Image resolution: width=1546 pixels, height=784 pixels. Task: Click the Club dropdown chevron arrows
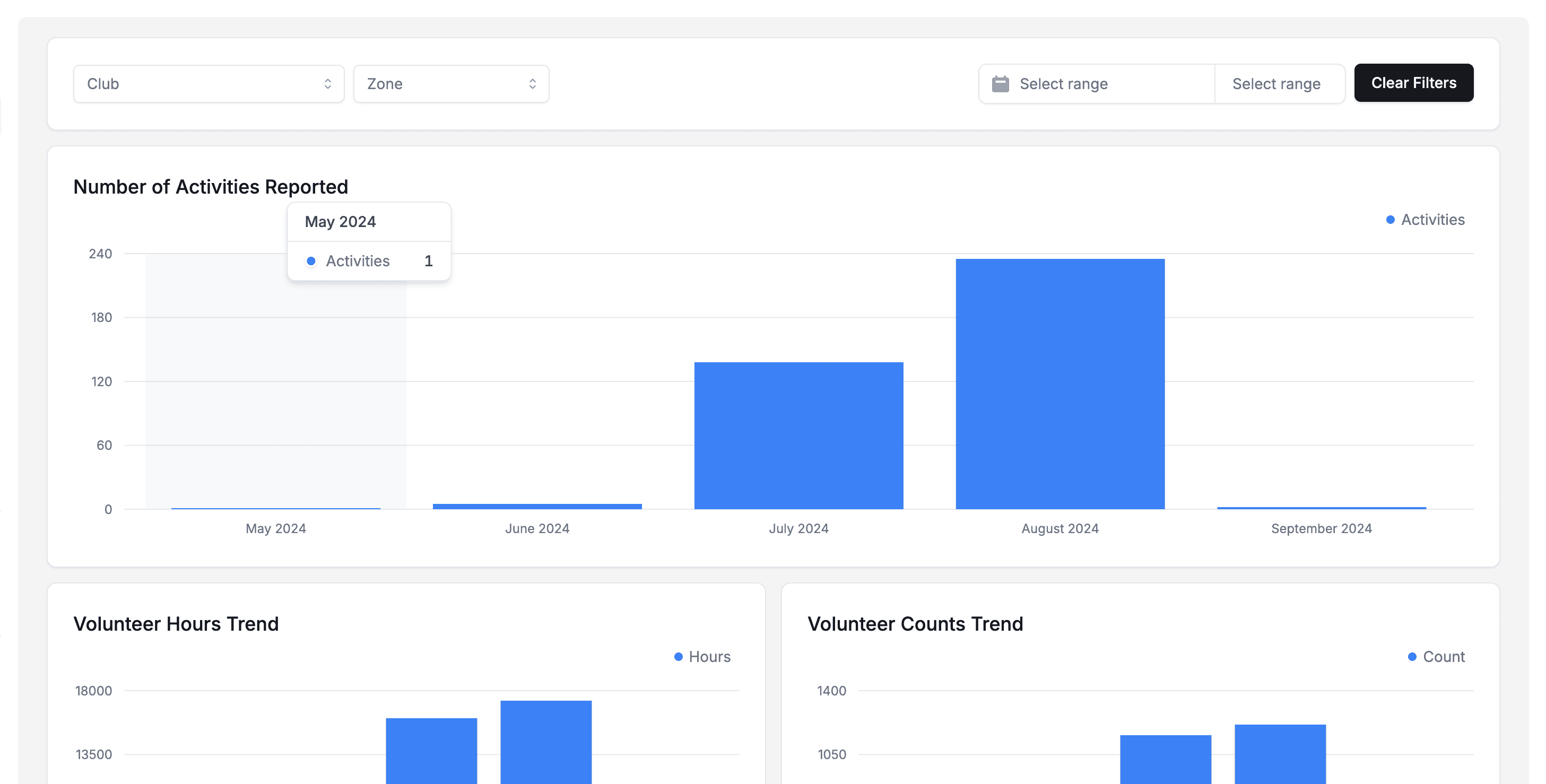(328, 84)
